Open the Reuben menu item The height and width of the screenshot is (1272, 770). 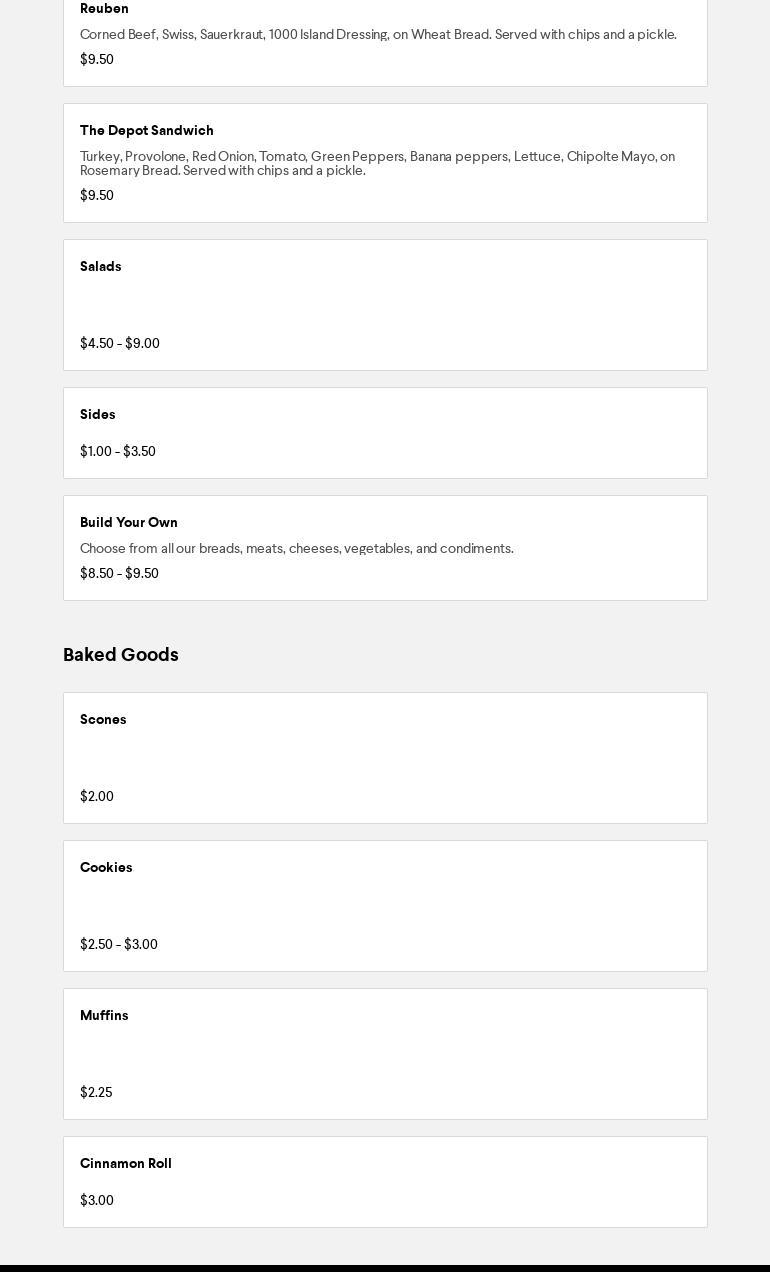[104, 9]
